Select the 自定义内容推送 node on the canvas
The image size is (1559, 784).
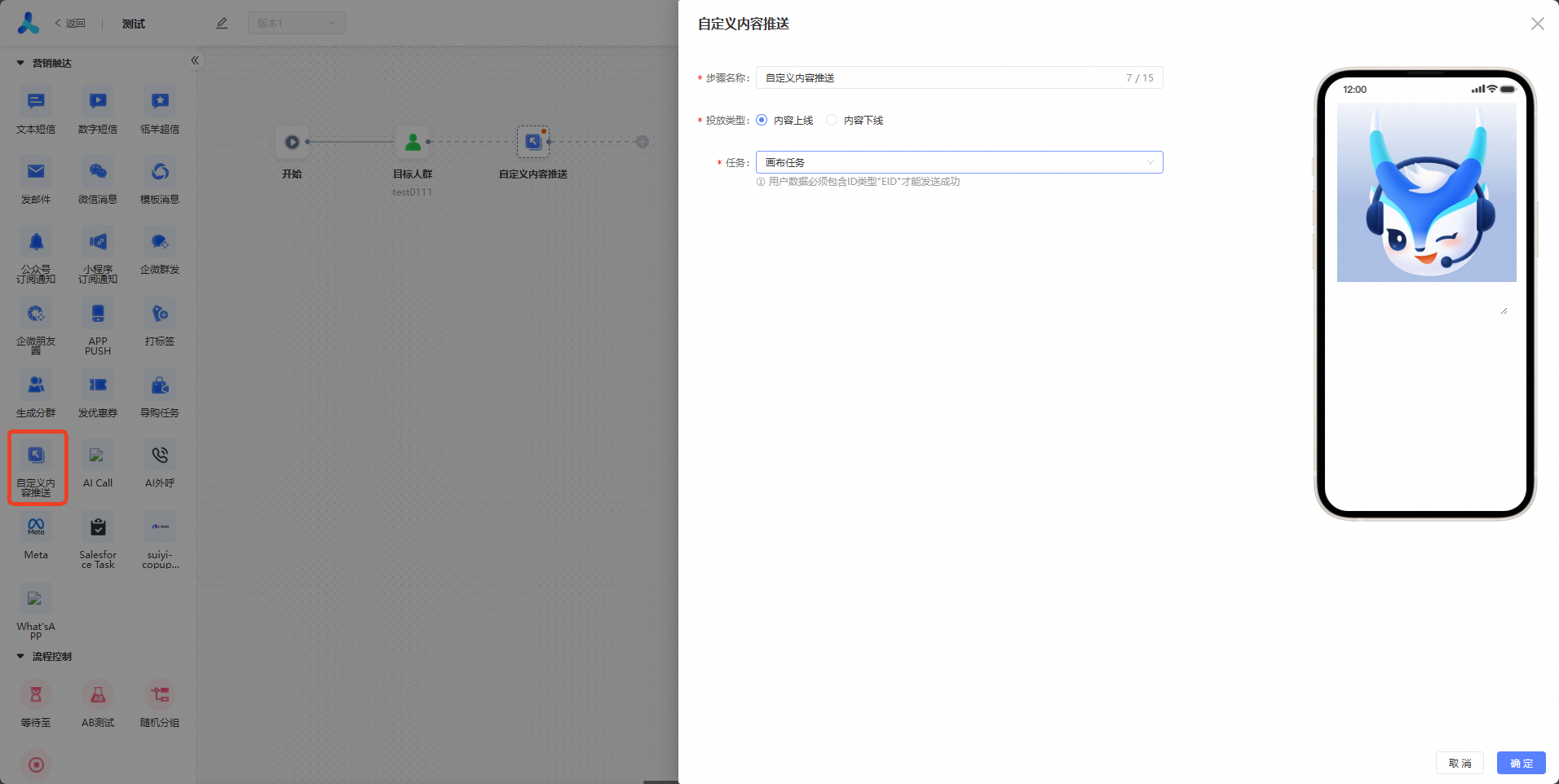click(533, 142)
